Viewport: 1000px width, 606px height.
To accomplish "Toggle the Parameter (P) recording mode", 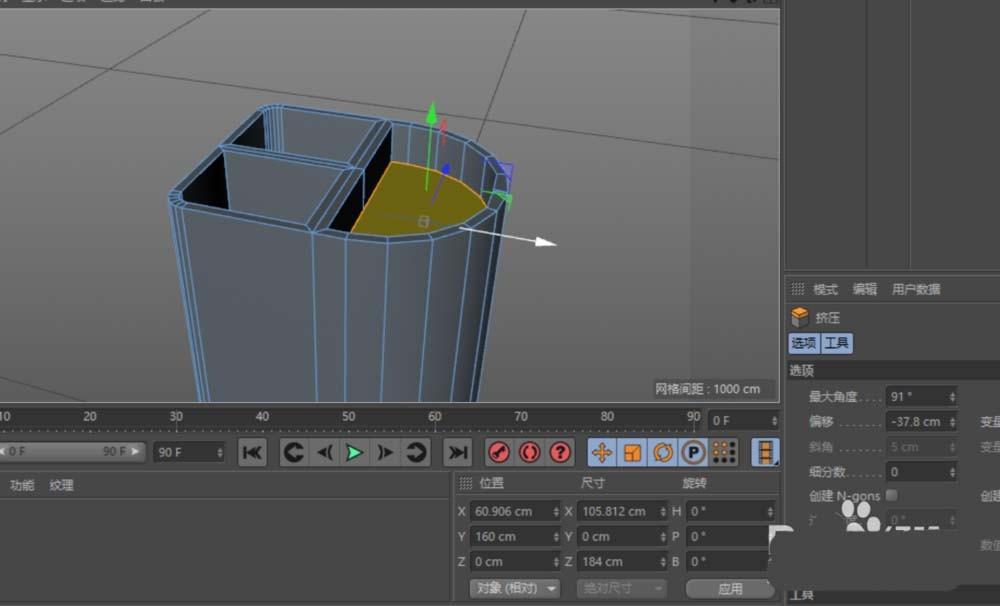I will [693, 452].
